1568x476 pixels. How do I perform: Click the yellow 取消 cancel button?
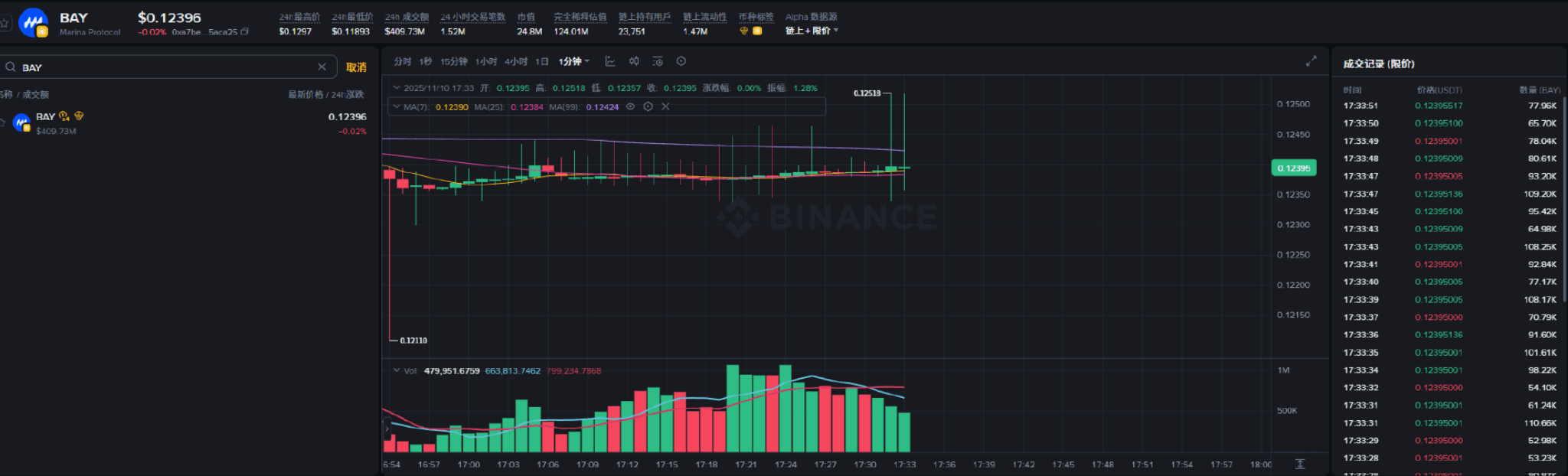[356, 67]
